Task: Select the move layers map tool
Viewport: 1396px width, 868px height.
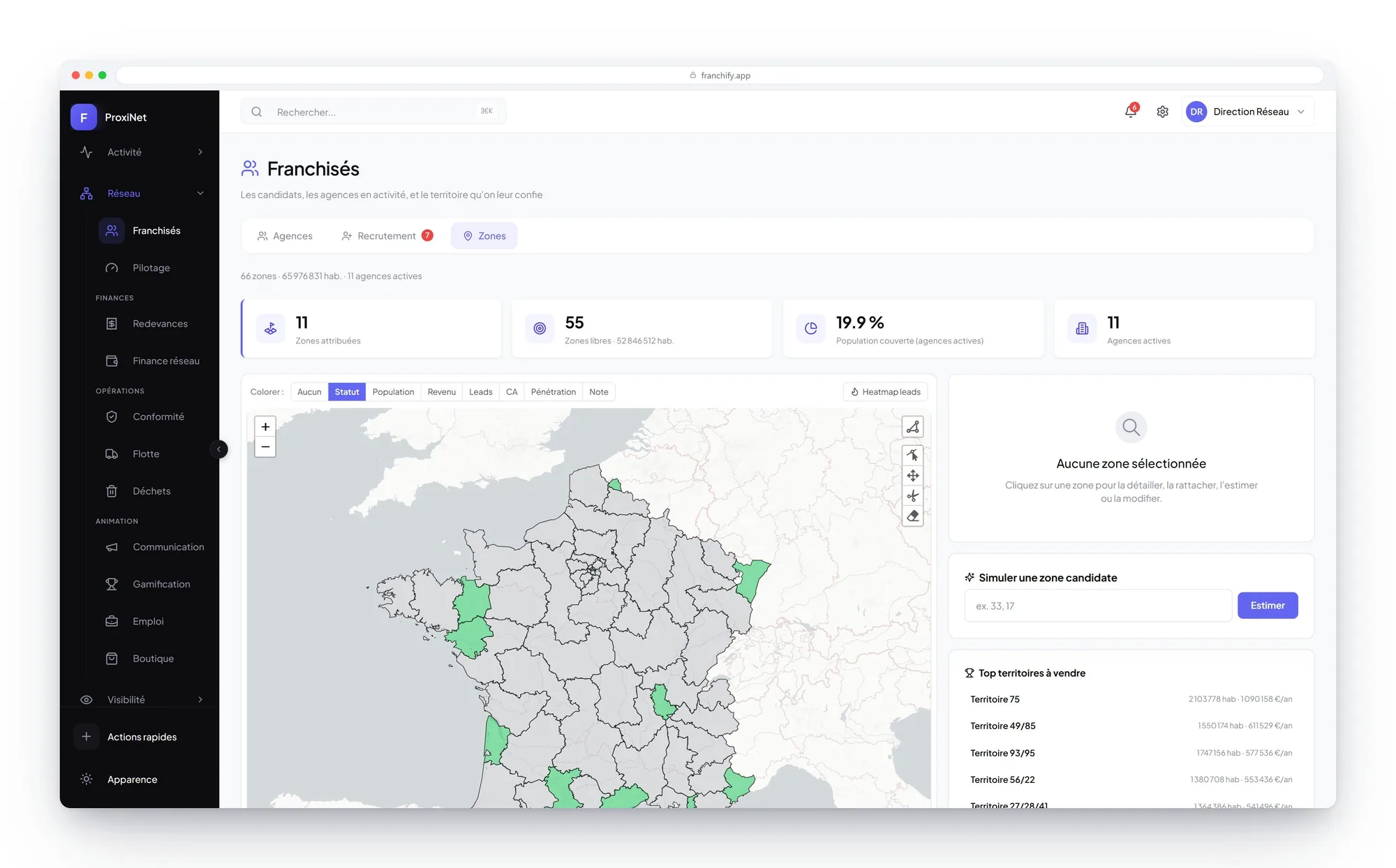Action: tap(912, 476)
